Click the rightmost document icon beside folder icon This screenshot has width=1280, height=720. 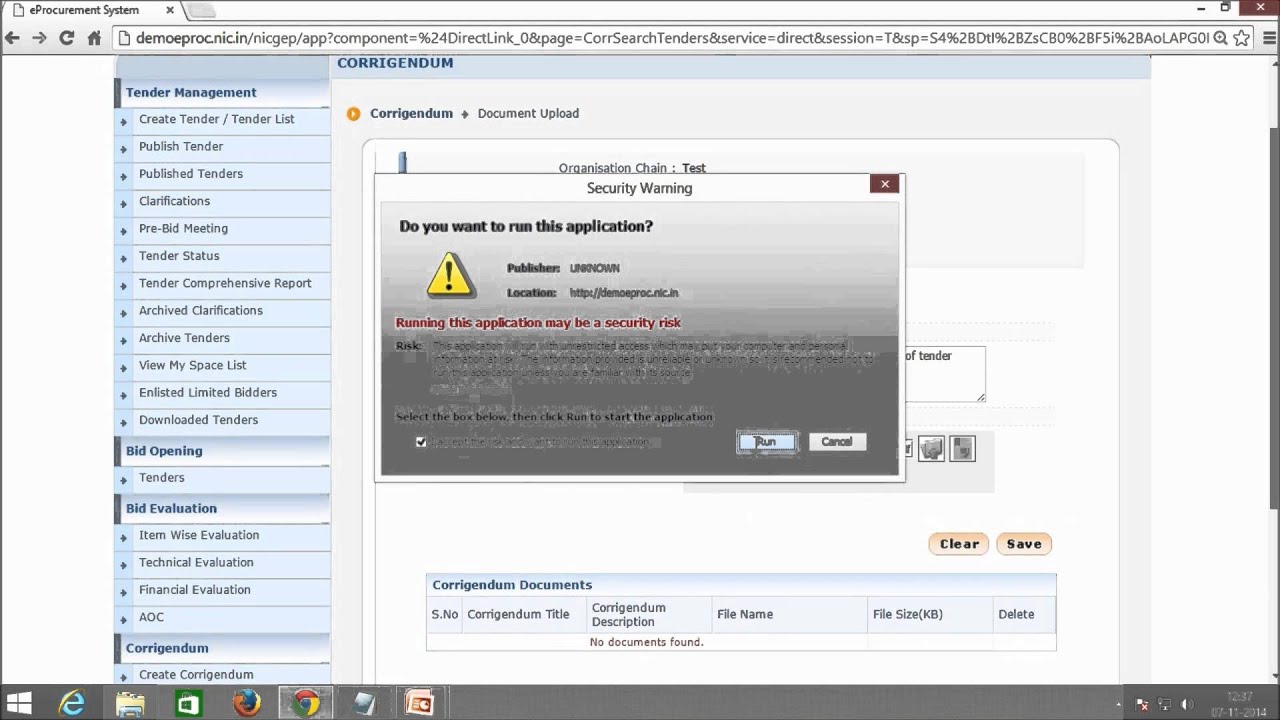tap(962, 449)
